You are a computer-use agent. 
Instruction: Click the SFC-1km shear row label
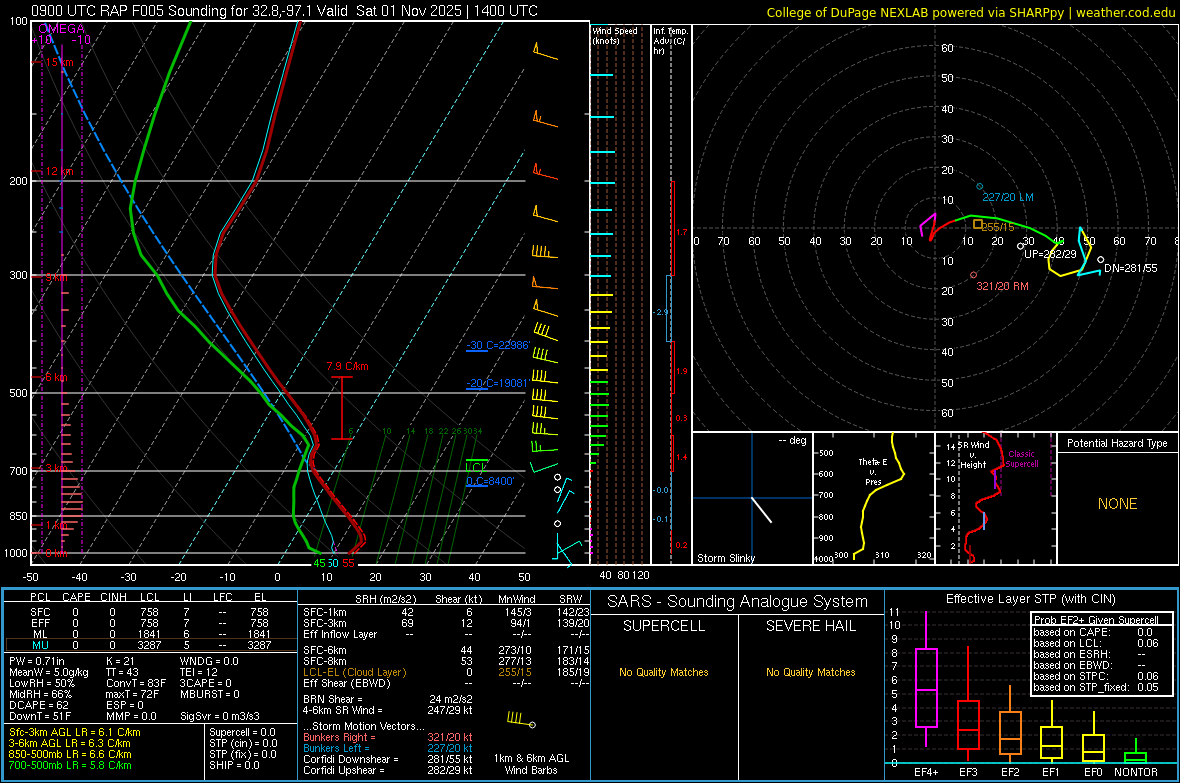point(324,612)
